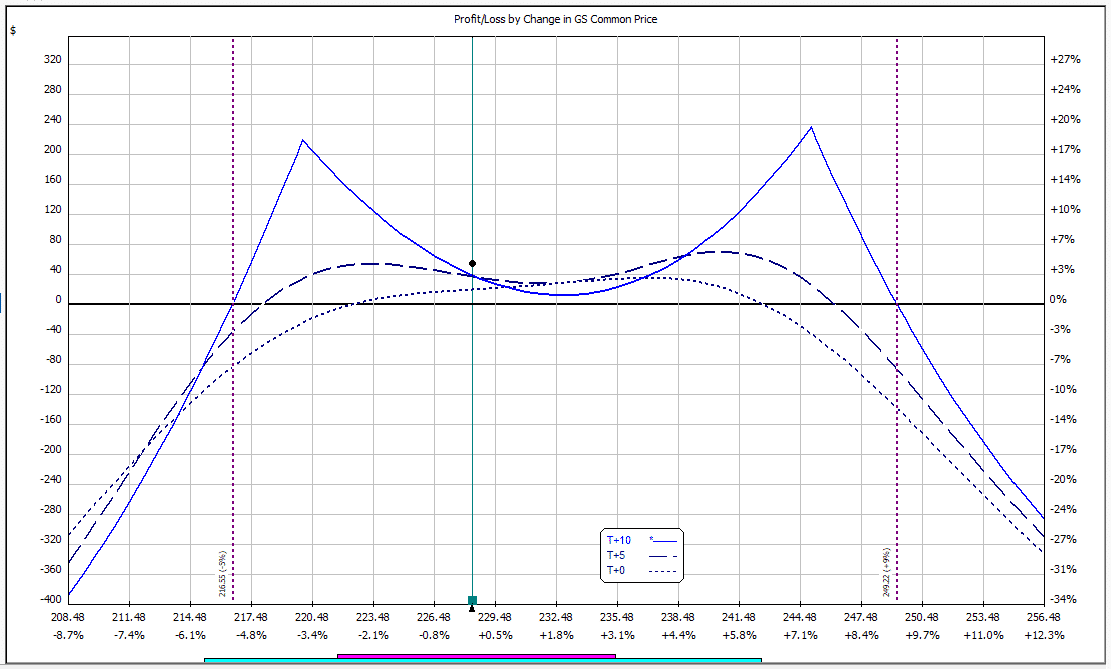Click the left peak of T+10 curve
The width and height of the screenshot is (1111, 669).
pos(302,141)
